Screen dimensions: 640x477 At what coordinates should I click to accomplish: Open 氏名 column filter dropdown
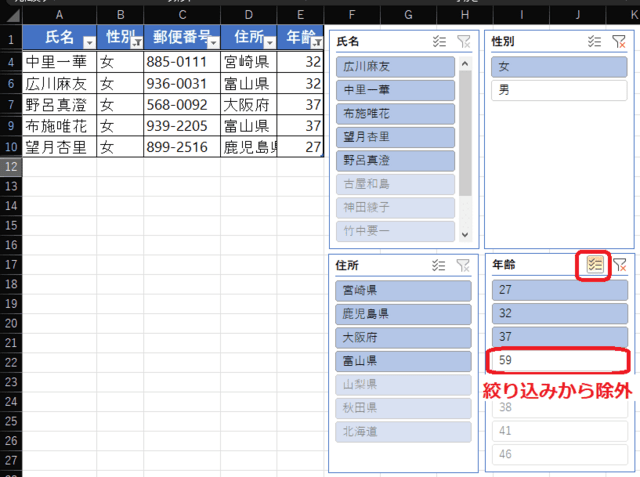coord(89,42)
